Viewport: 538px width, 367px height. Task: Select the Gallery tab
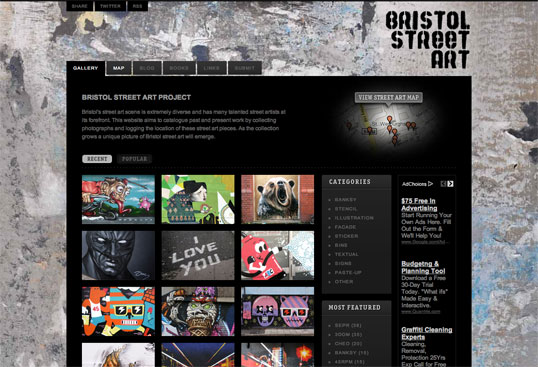(x=85, y=68)
